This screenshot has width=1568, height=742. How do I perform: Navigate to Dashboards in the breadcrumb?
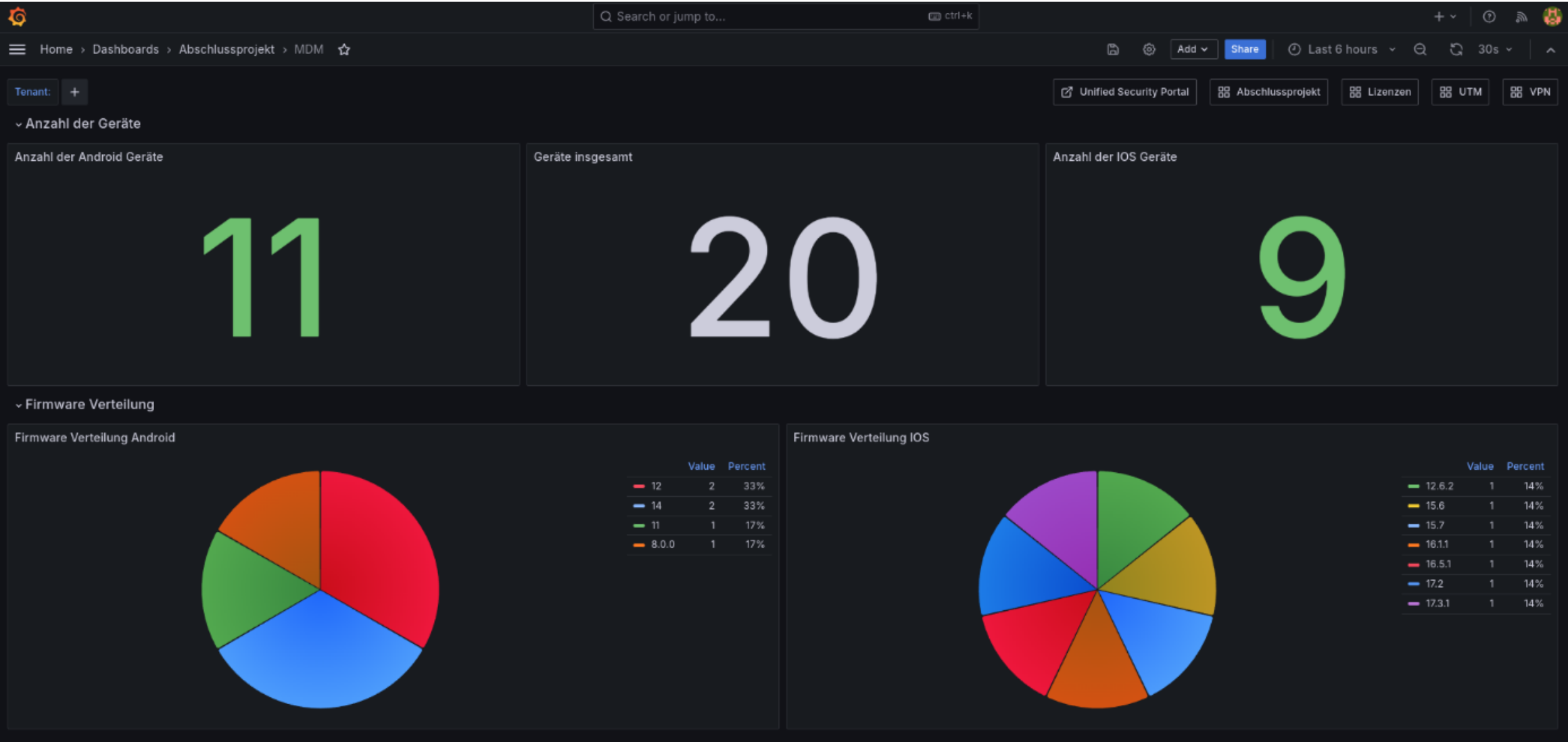[125, 49]
